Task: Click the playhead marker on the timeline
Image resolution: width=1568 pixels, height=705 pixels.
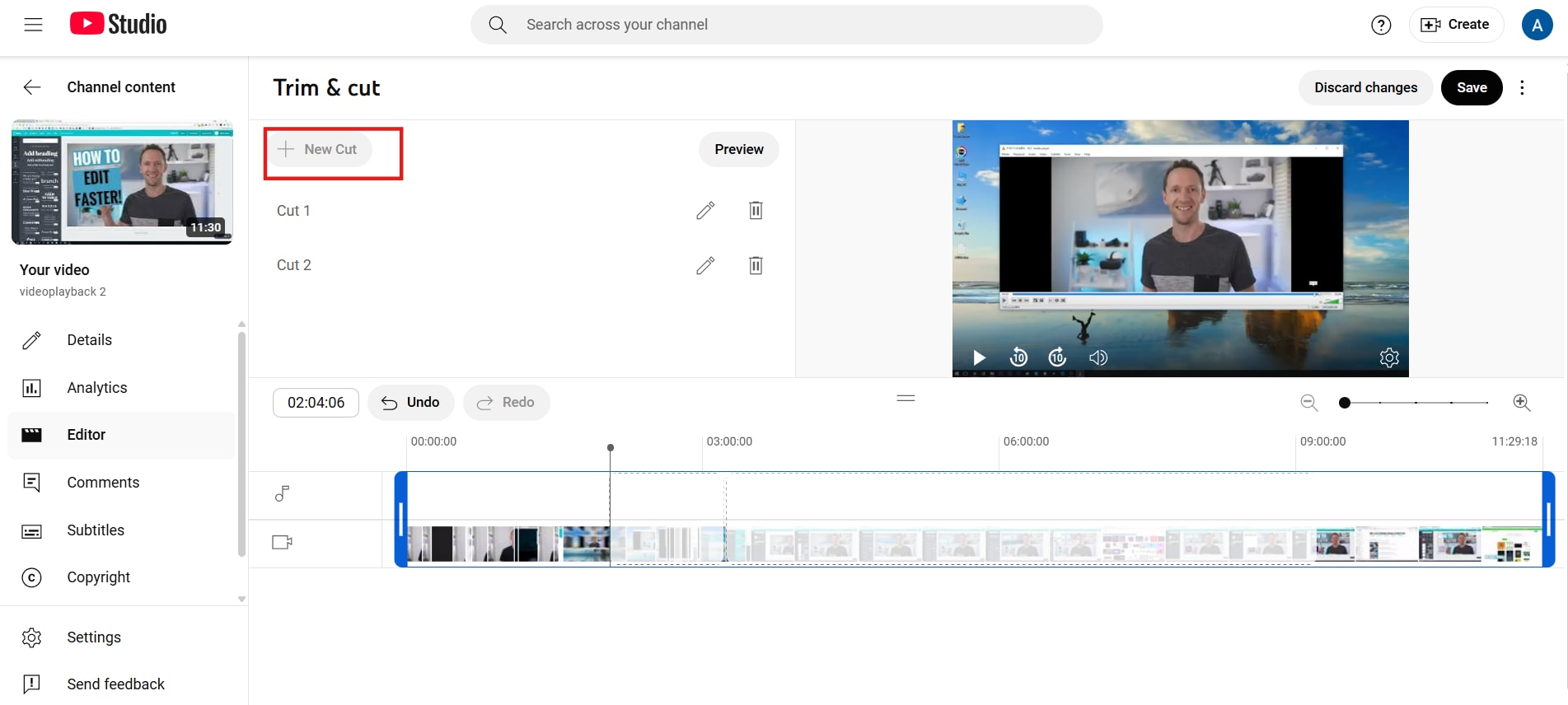Action: [611, 448]
